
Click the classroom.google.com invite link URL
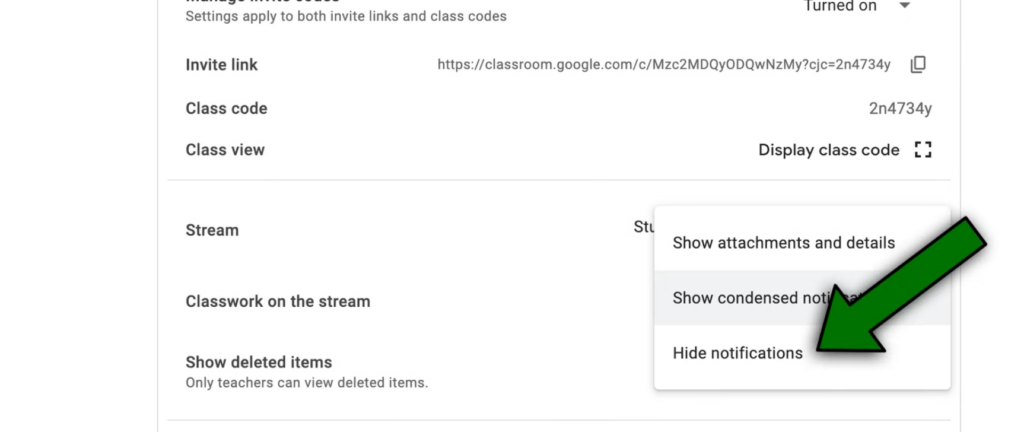pyautogui.click(x=664, y=65)
